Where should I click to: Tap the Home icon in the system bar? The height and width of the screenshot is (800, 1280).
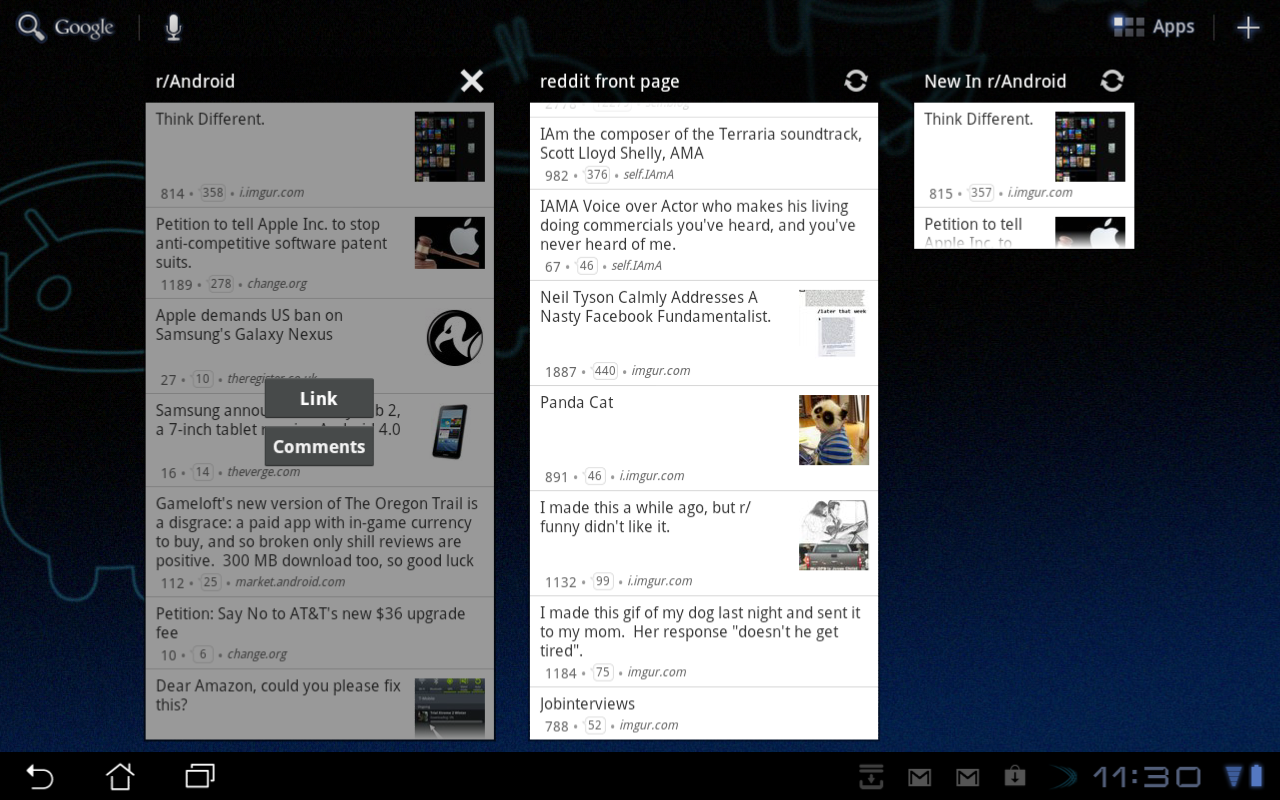click(x=120, y=776)
